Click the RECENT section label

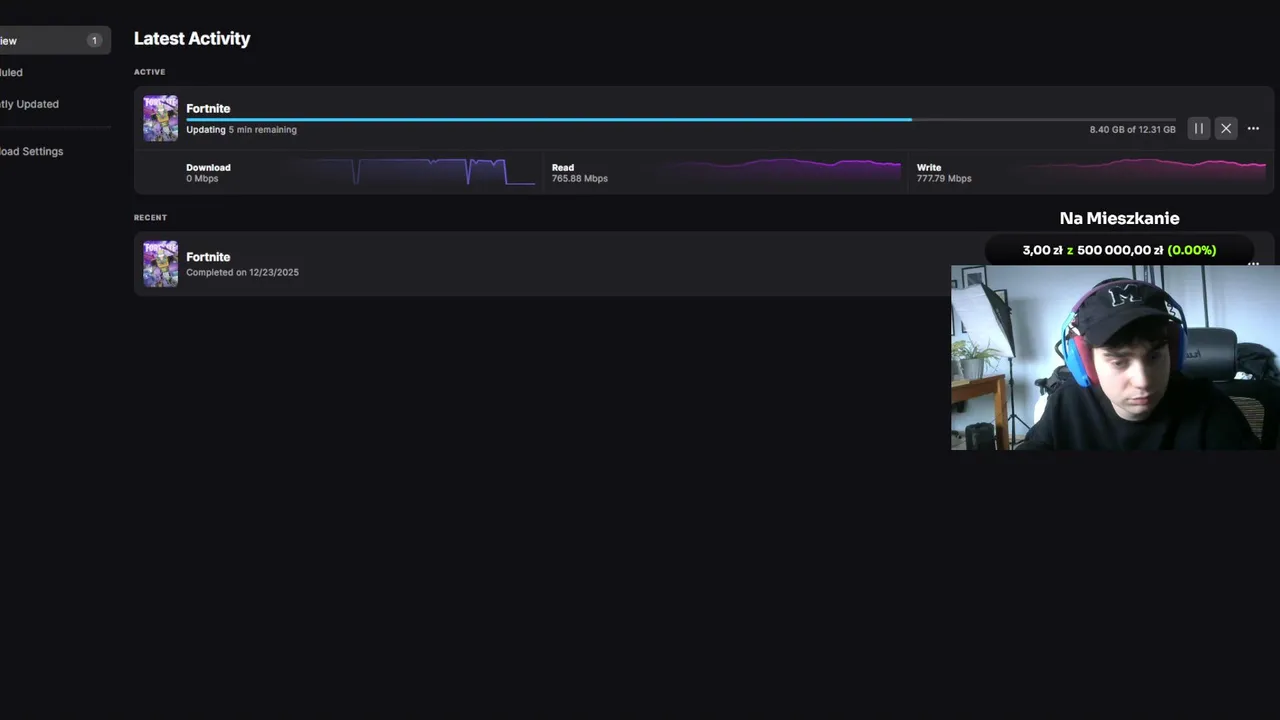(x=150, y=217)
